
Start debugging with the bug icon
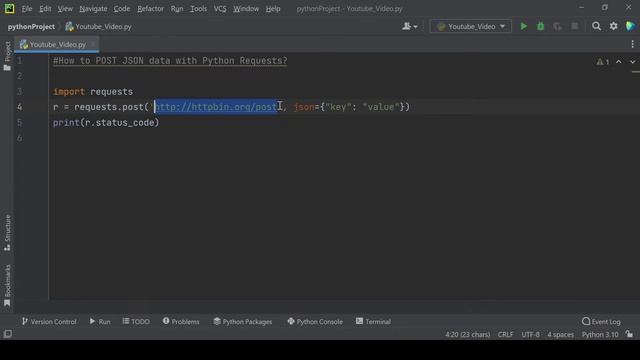[540, 27]
